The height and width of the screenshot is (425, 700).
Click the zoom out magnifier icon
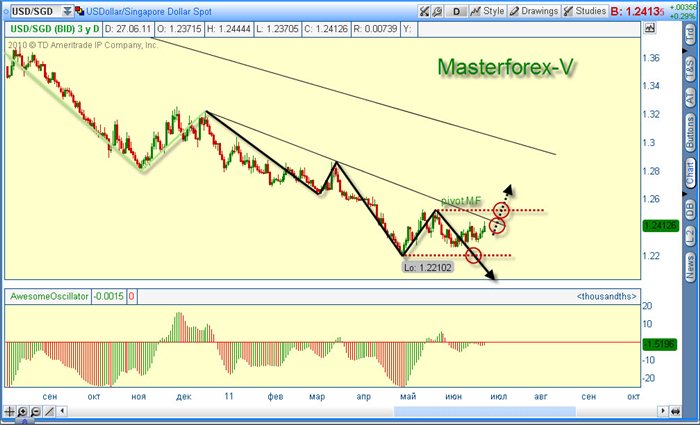click(x=36, y=412)
